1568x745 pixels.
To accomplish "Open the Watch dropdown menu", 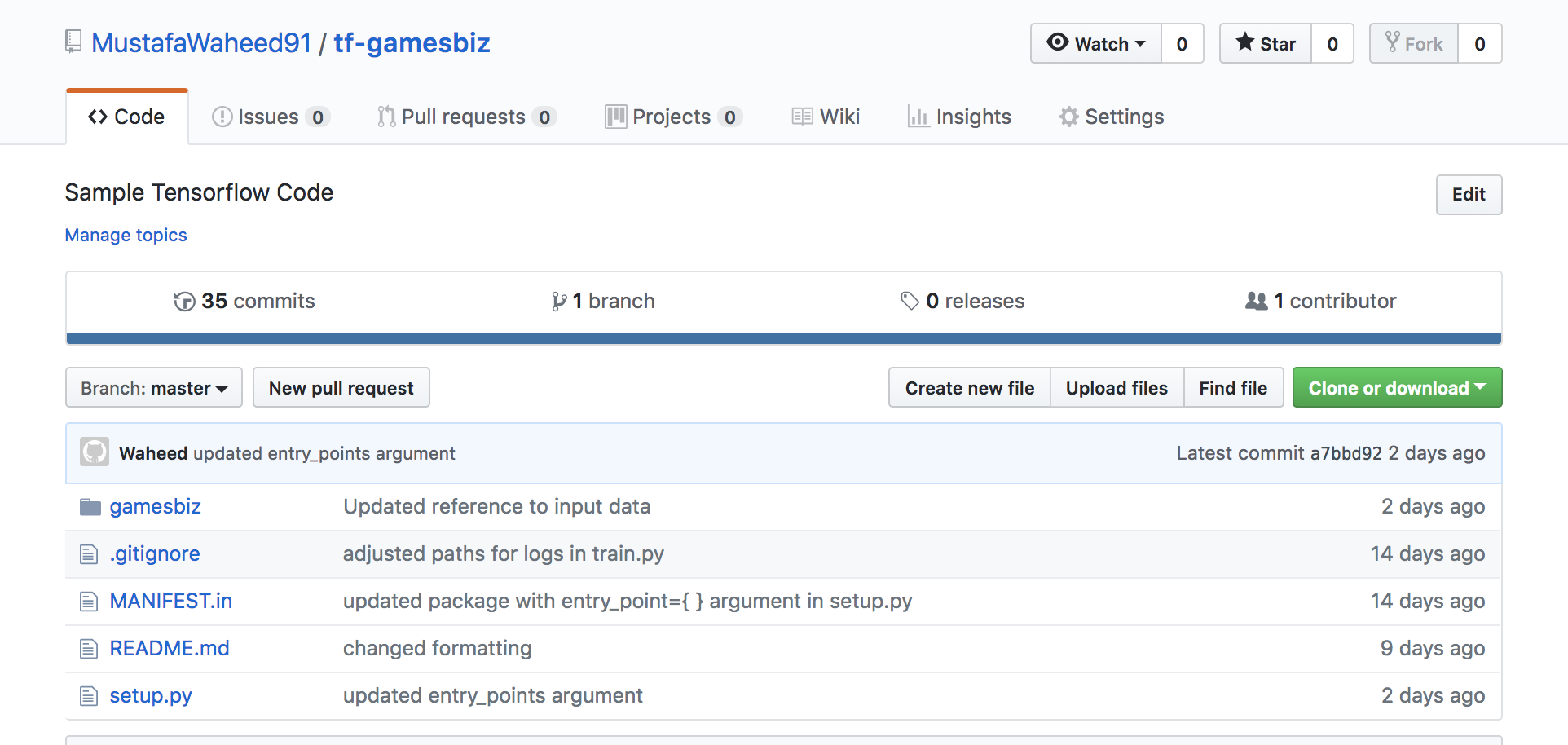I will point(1096,43).
